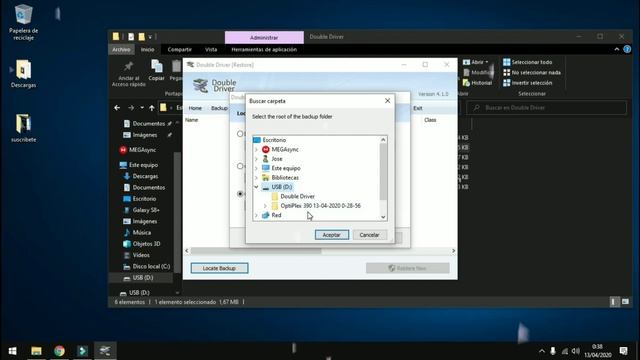The width and height of the screenshot is (640, 360).
Task: Click the taskbar clock and date
Action: [x=598, y=351]
